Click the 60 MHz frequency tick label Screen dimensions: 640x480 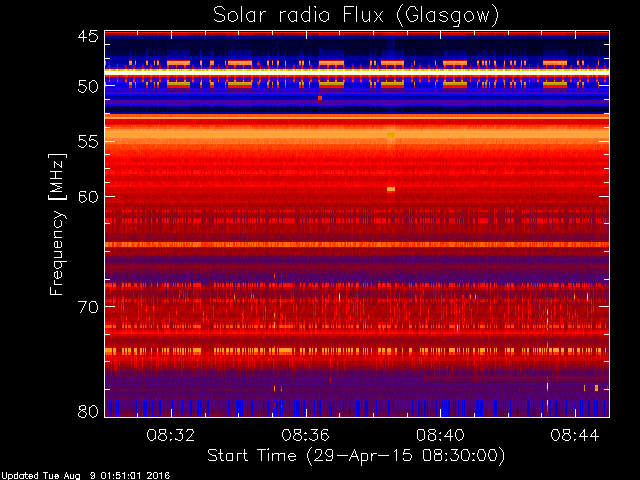pos(88,196)
